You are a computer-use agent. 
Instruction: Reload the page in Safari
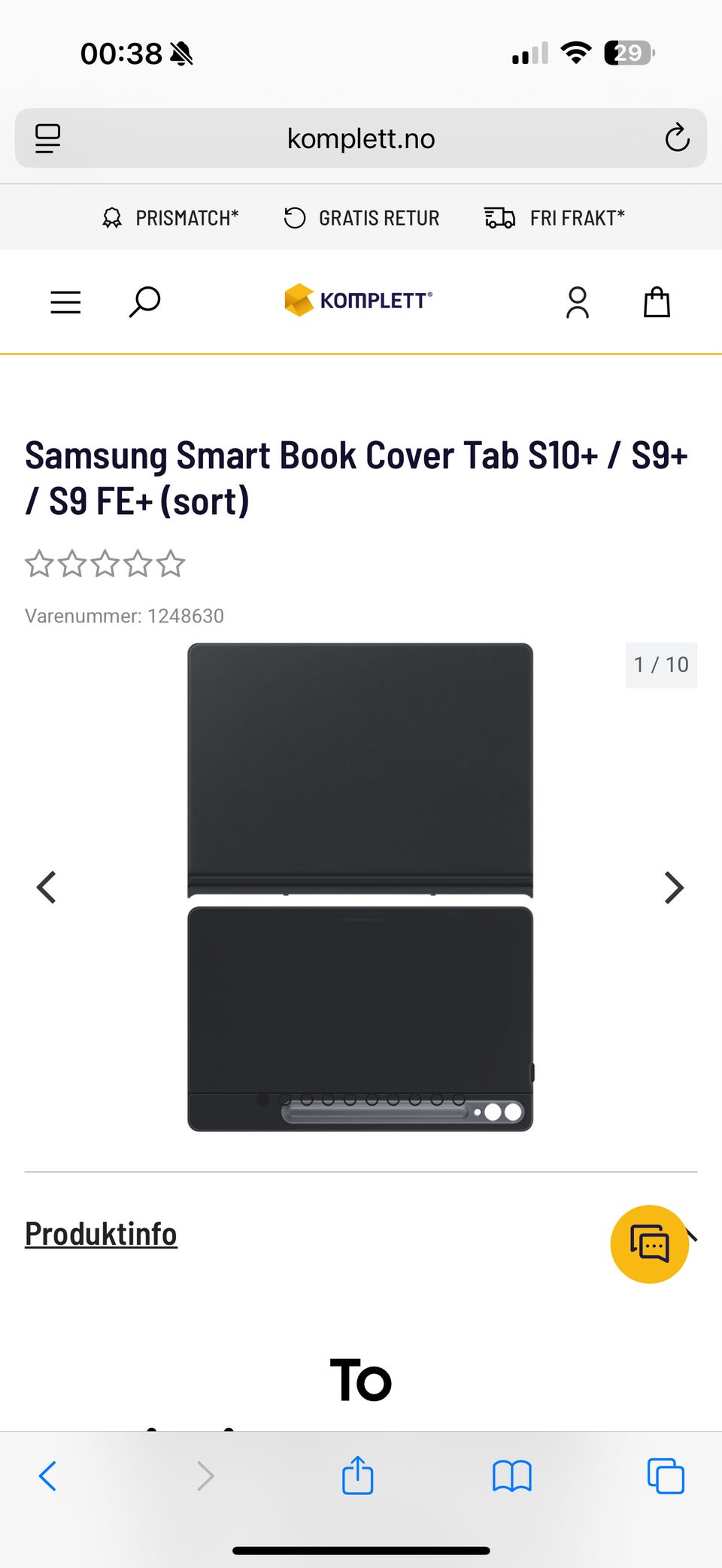tap(677, 138)
